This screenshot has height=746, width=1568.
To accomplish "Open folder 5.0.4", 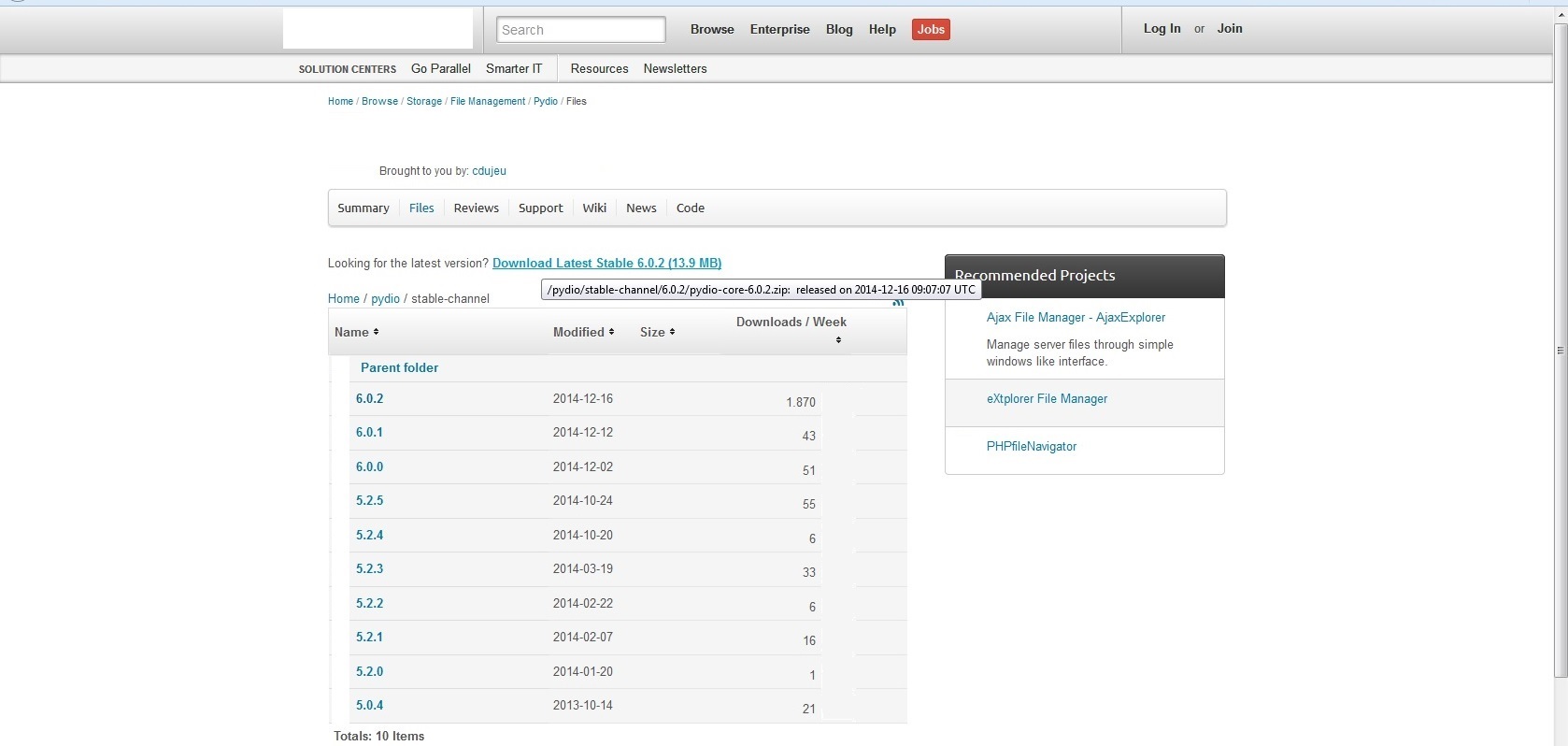I will [x=369, y=706].
